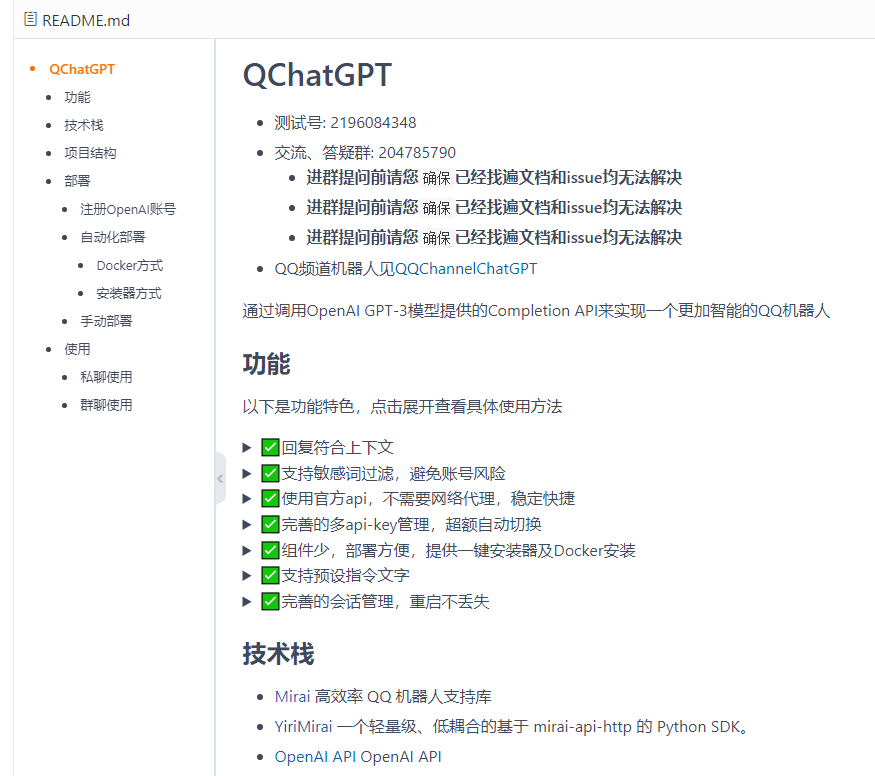Click green checkmark beside 支持预设指令文字
The height and width of the screenshot is (776, 875).
point(270,576)
